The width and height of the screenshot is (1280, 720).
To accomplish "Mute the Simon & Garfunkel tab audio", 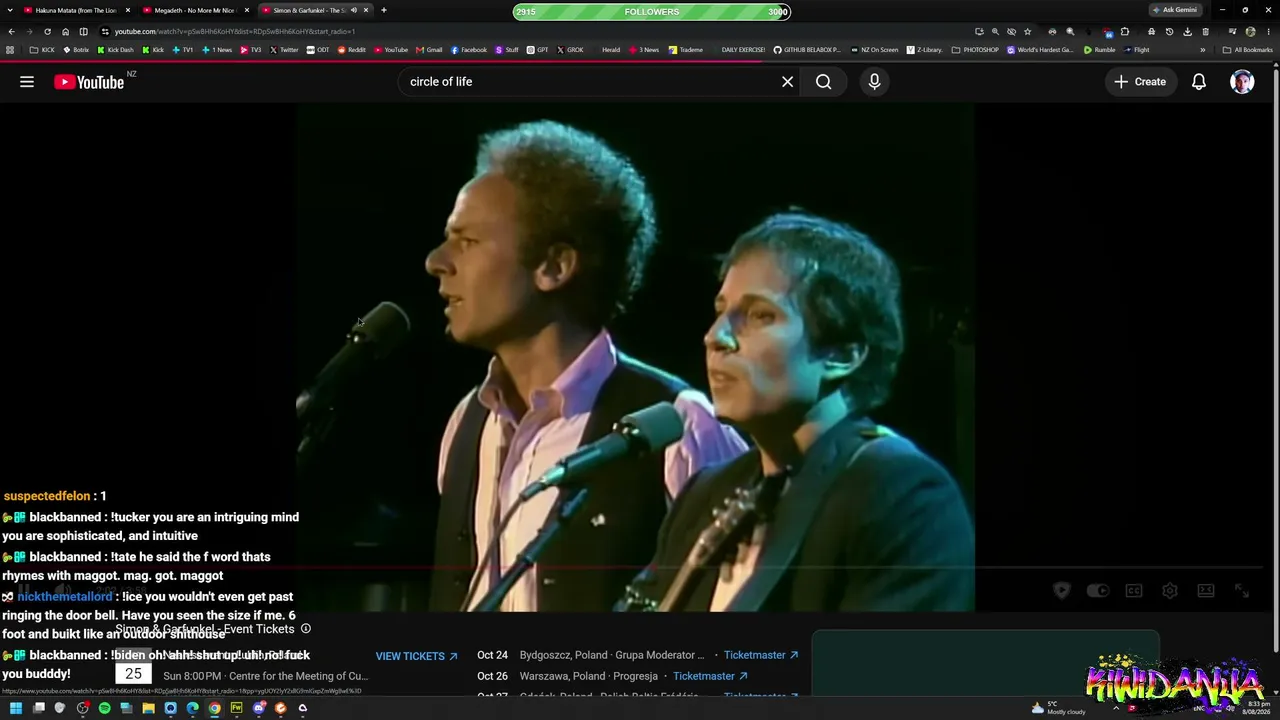I will (353, 10).
